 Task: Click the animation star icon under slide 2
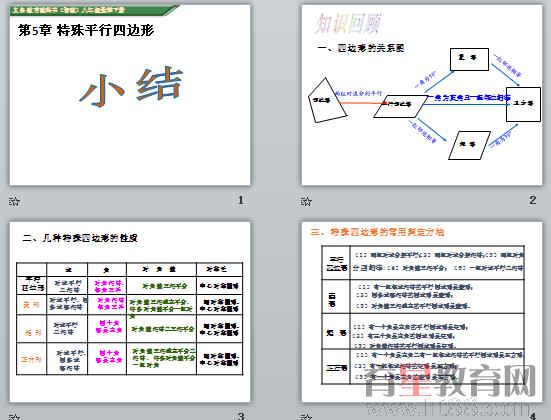(306, 201)
